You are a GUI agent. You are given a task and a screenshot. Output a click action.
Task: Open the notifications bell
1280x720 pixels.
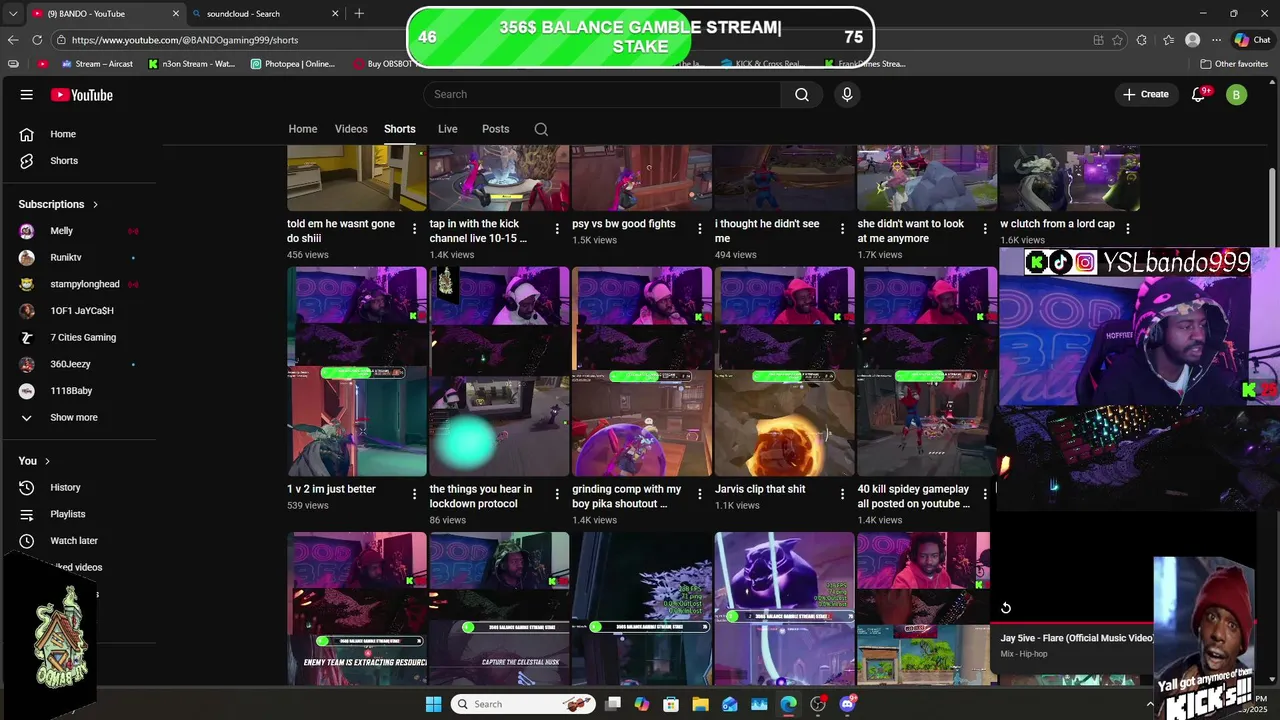click(1198, 95)
